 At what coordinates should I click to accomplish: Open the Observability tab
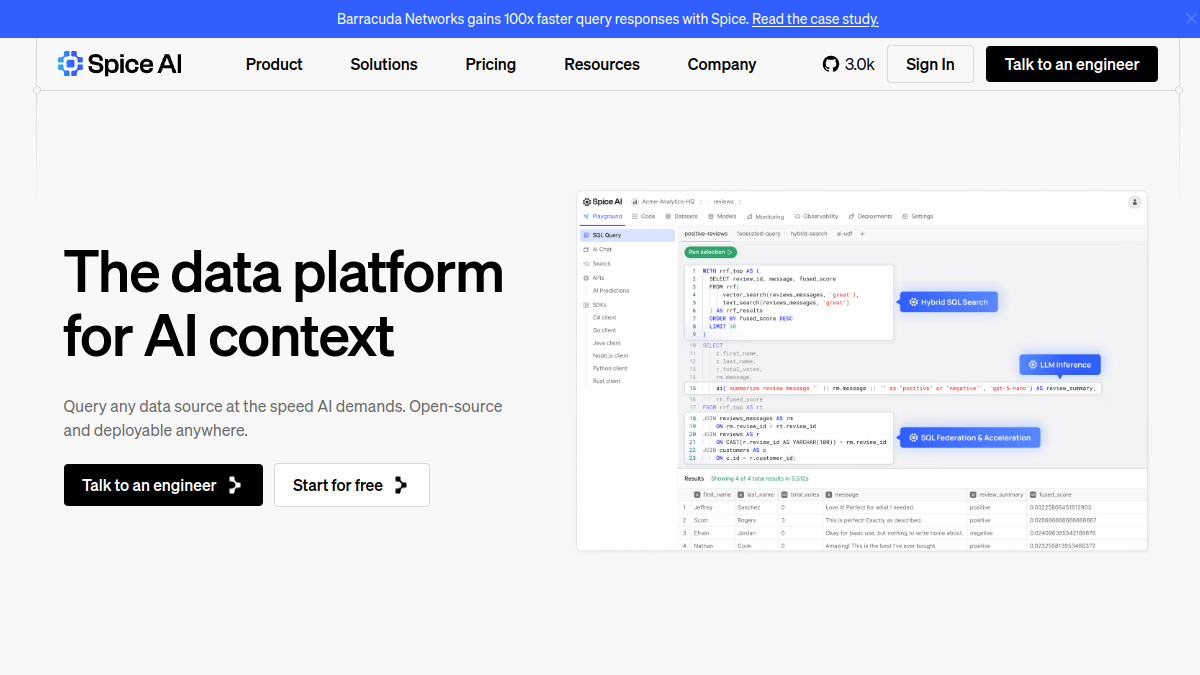[816, 216]
